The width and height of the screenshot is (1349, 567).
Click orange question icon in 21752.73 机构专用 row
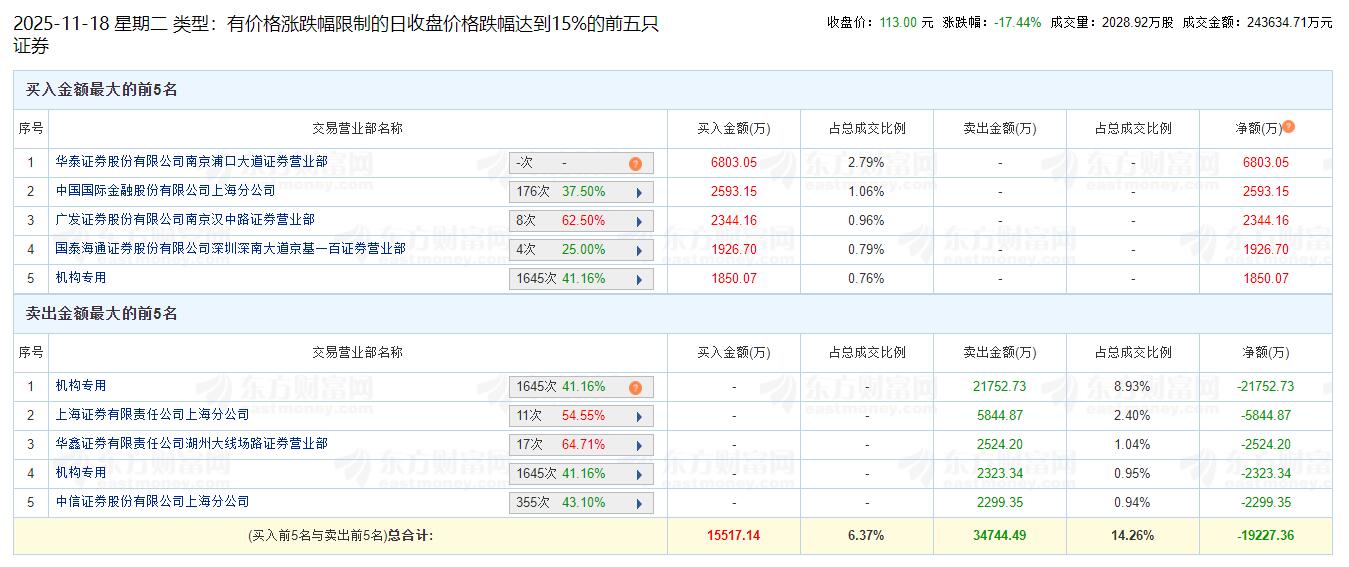coord(635,387)
